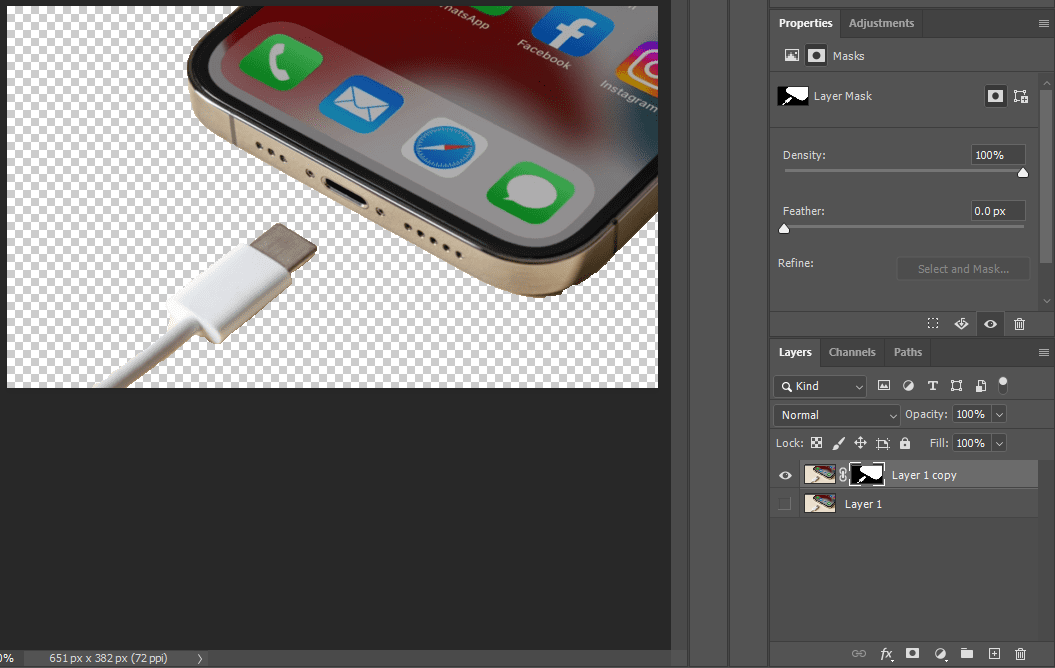Select Layer 1 by name
The height and width of the screenshot is (668, 1055).
(x=863, y=504)
